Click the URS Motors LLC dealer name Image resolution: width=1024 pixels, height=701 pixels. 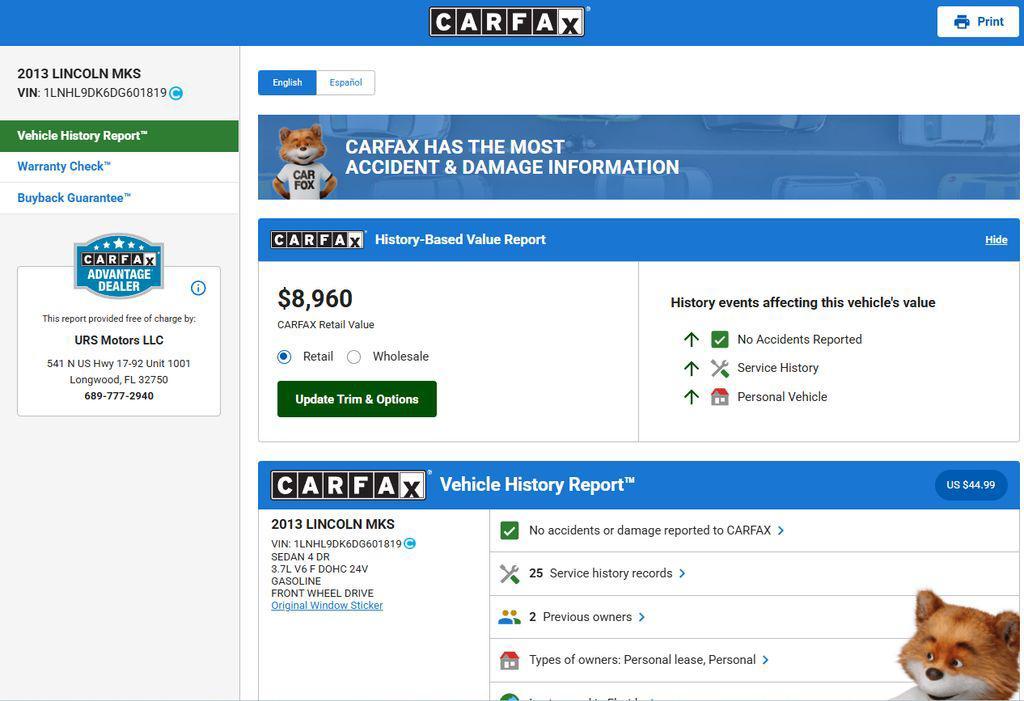[x=119, y=340]
